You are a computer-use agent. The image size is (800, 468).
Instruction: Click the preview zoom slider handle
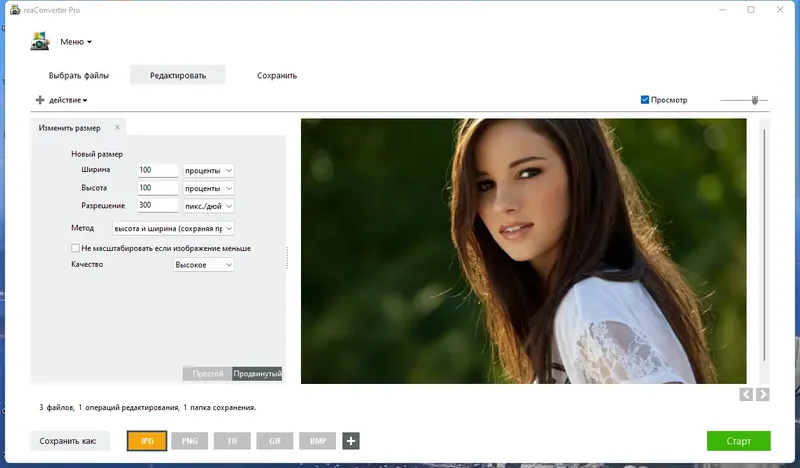(755, 101)
